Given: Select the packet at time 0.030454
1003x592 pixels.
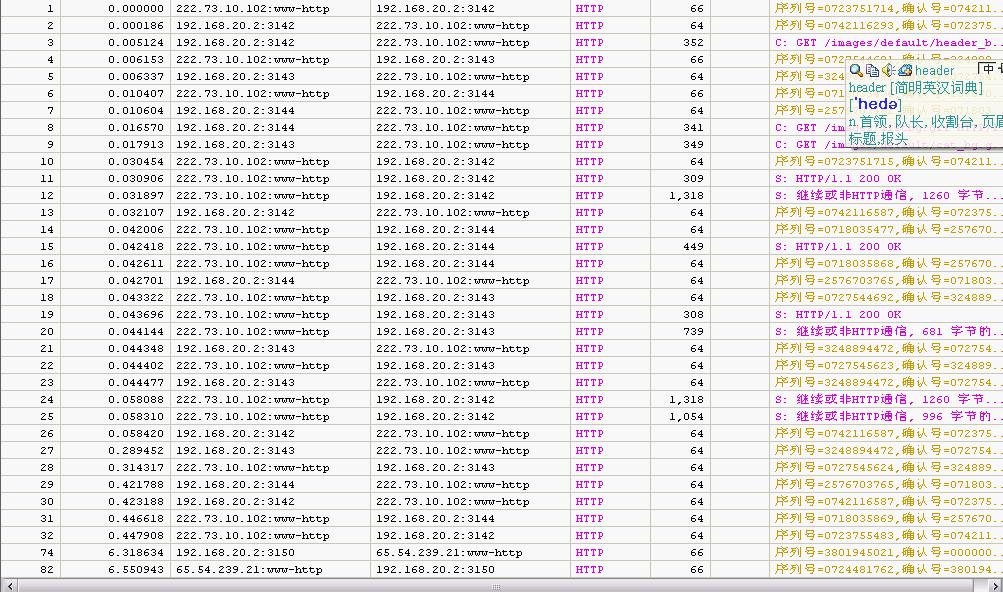Looking at the screenshot, I should coord(502,161).
